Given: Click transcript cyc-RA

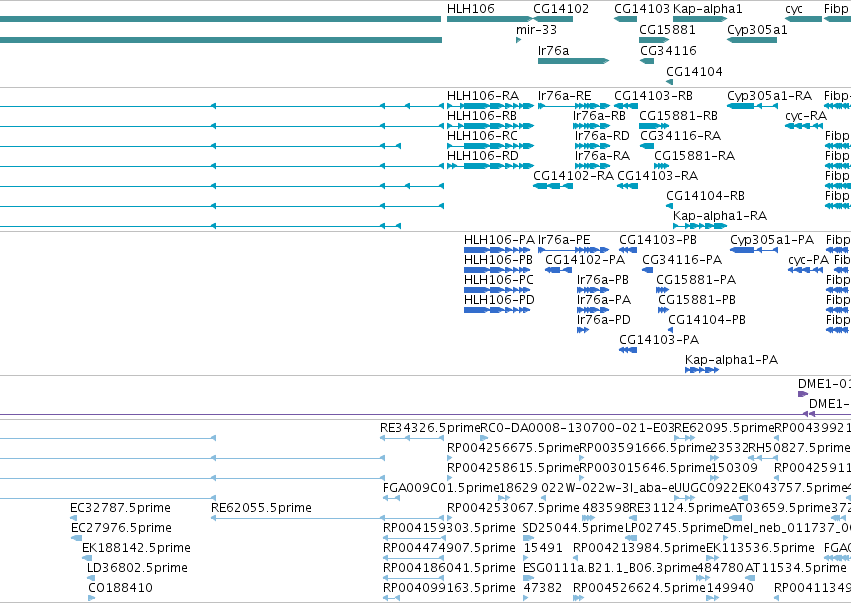Looking at the screenshot, I should [805, 116].
